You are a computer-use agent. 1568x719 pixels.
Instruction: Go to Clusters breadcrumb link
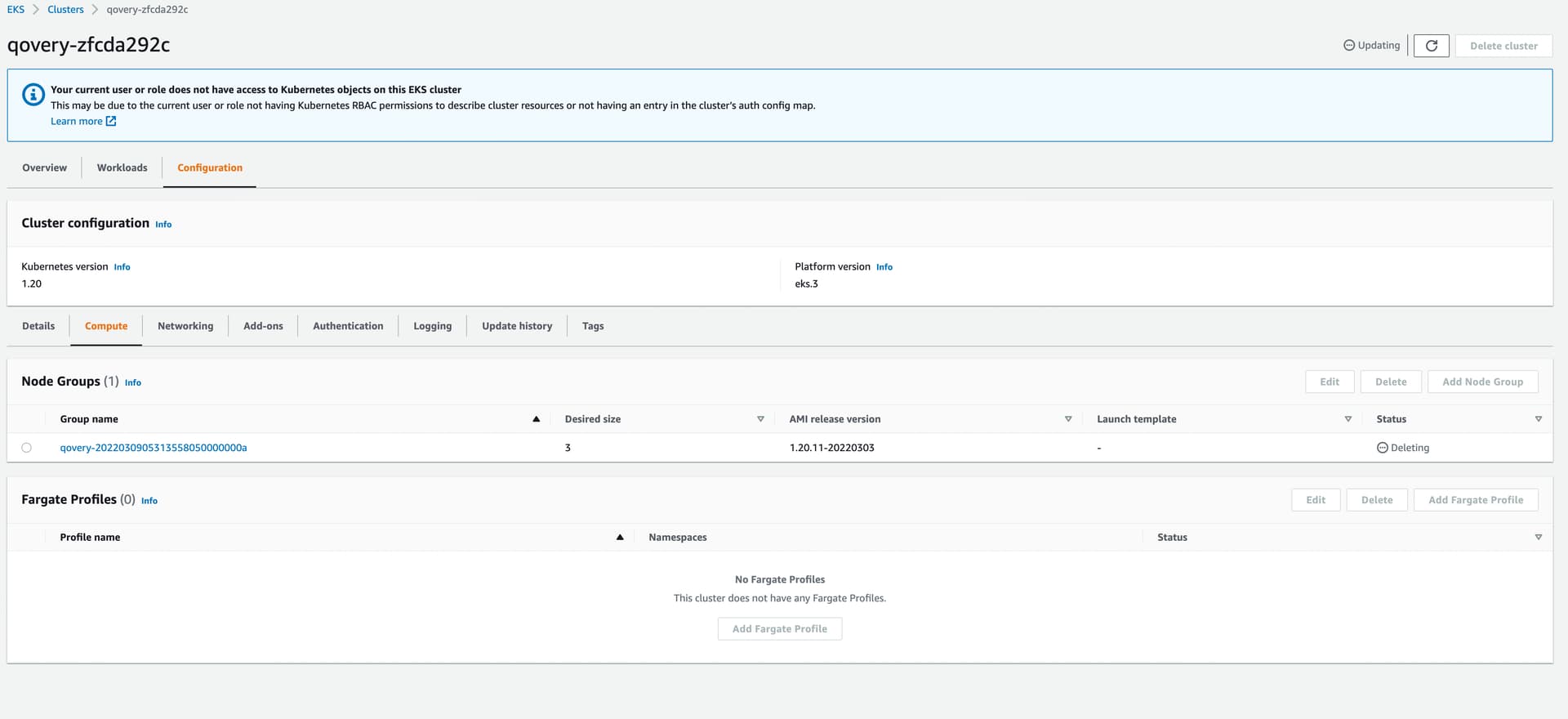(x=65, y=10)
